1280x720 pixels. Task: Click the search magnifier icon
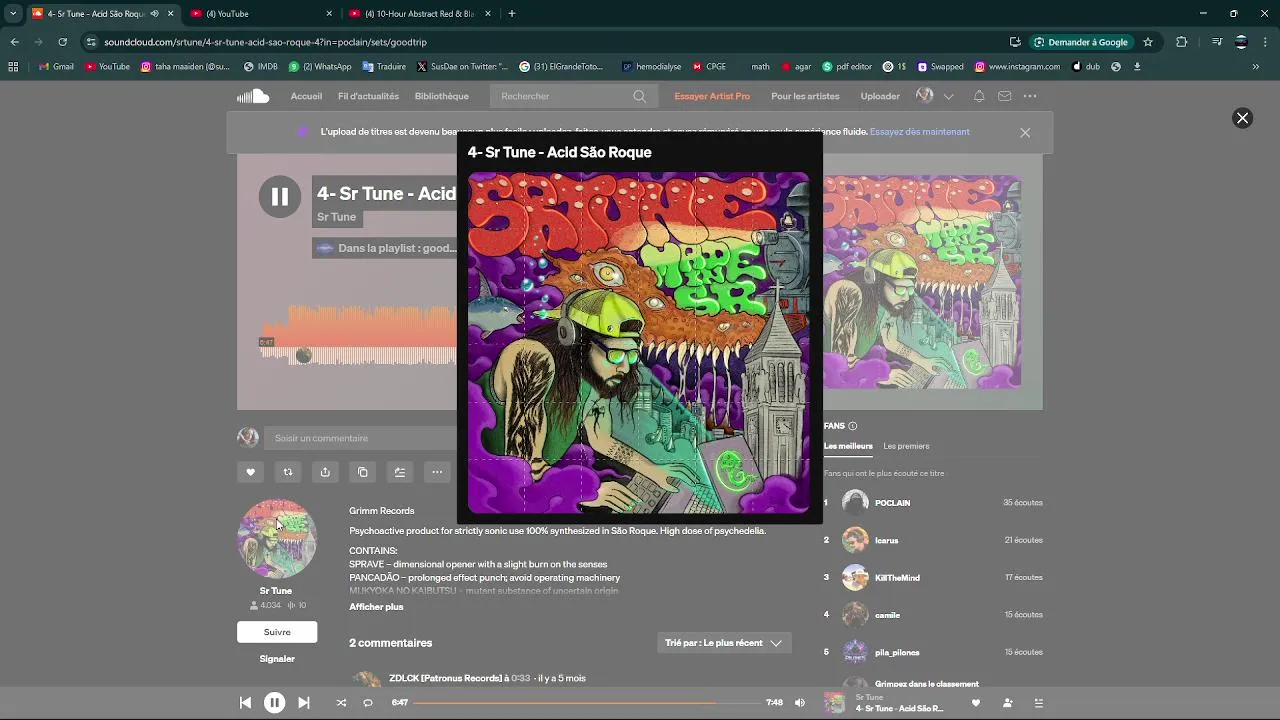point(640,96)
